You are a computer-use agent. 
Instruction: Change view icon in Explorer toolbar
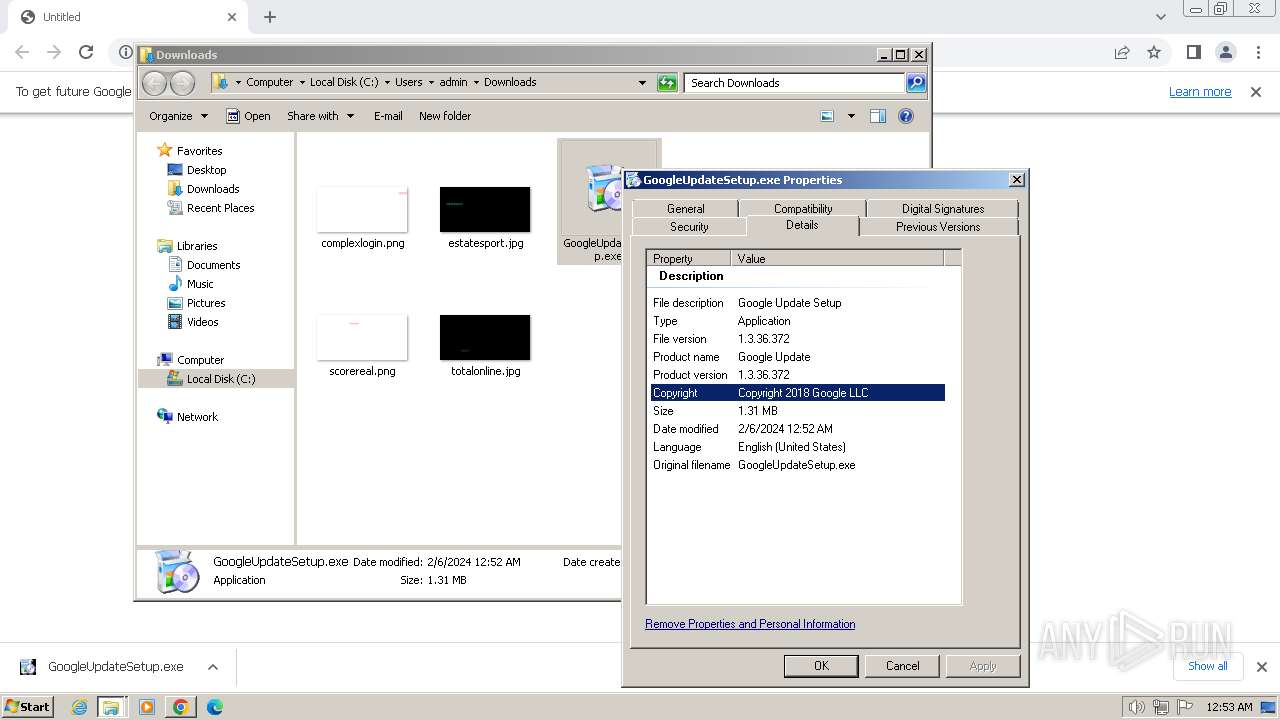[x=827, y=116]
